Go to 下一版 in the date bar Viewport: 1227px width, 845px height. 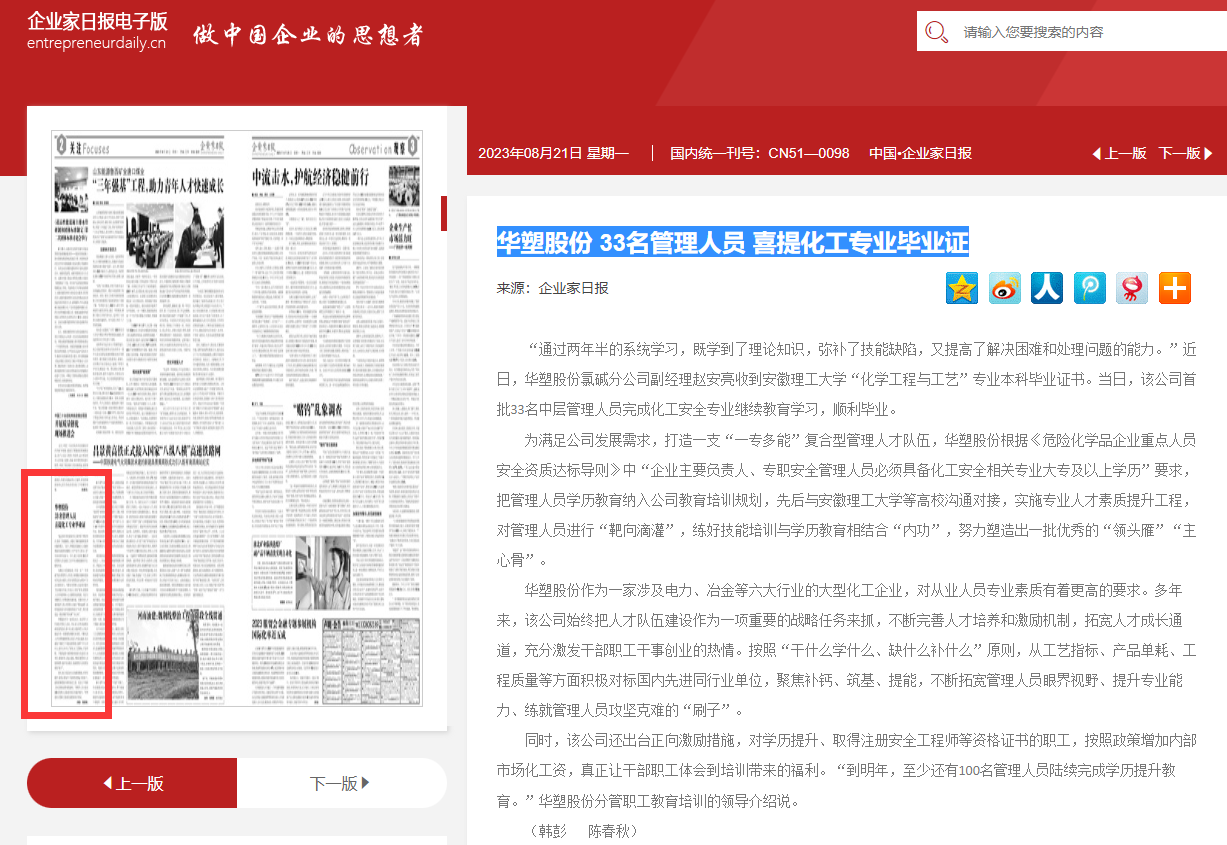pos(1185,153)
